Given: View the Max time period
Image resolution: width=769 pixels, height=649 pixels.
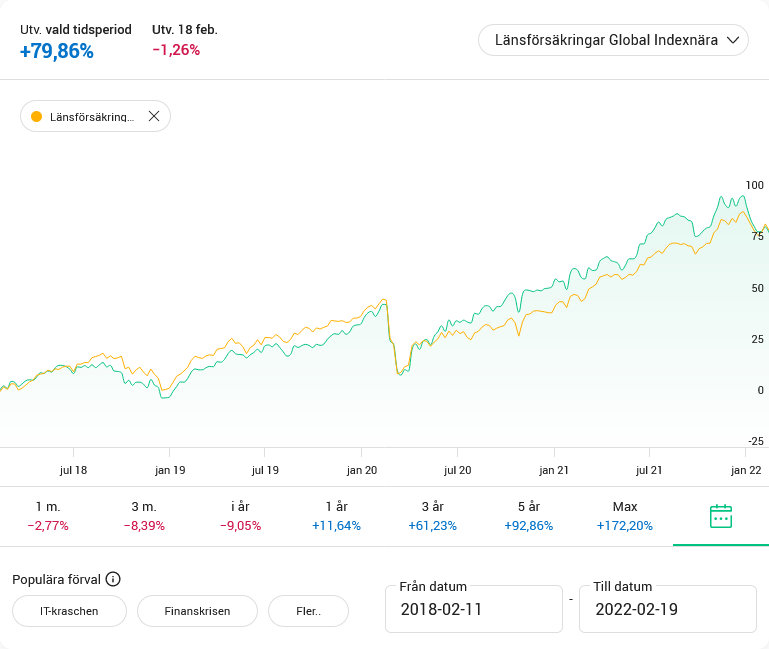Looking at the screenshot, I should tap(624, 516).
